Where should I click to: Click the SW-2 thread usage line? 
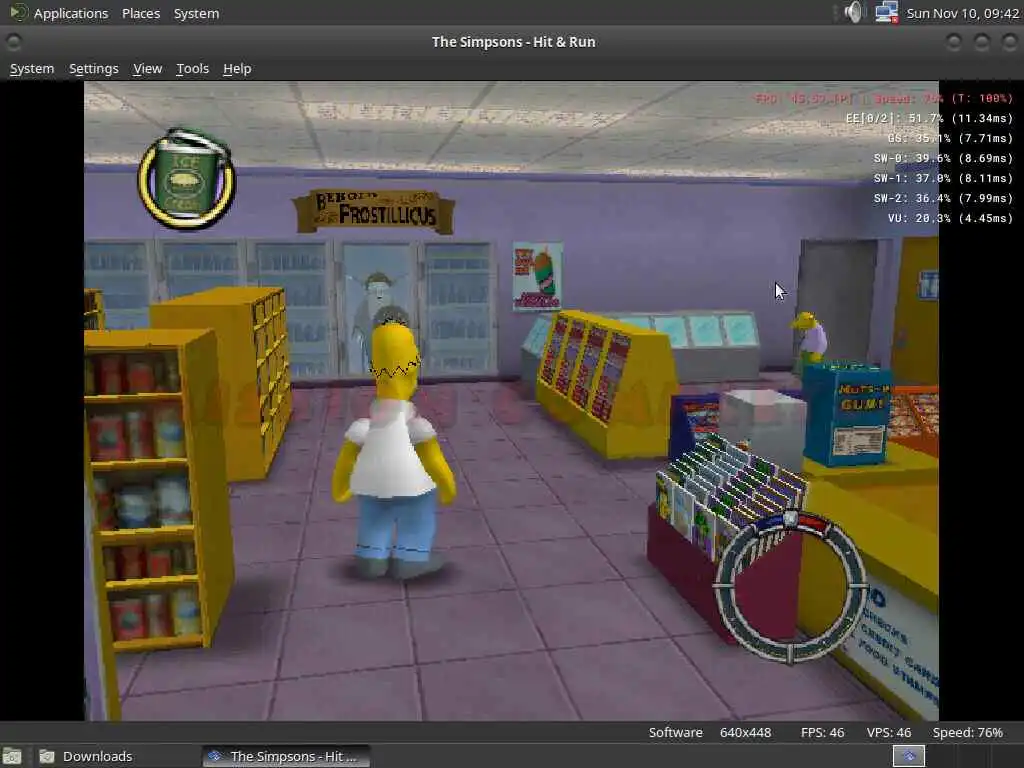pyautogui.click(x=943, y=198)
